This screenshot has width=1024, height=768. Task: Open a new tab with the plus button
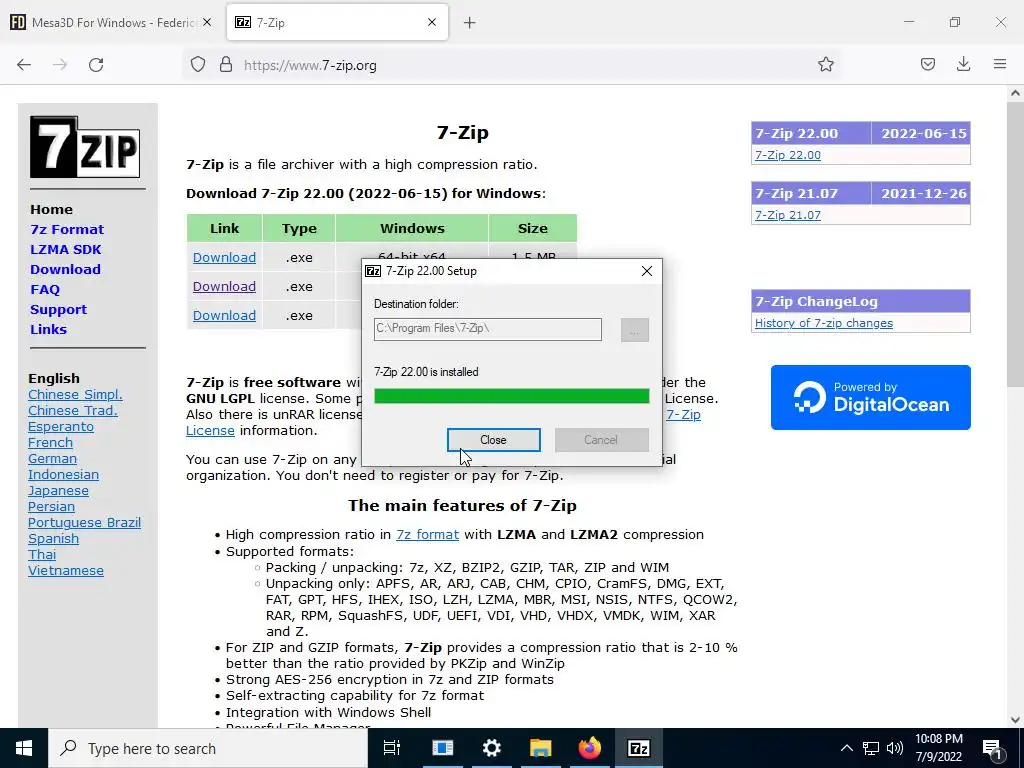(470, 23)
